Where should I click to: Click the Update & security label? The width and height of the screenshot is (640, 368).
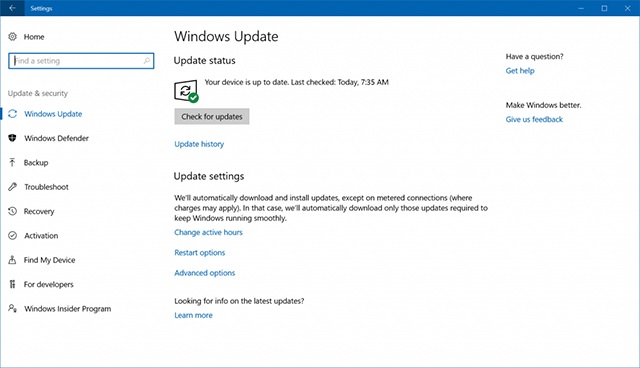click(38, 93)
